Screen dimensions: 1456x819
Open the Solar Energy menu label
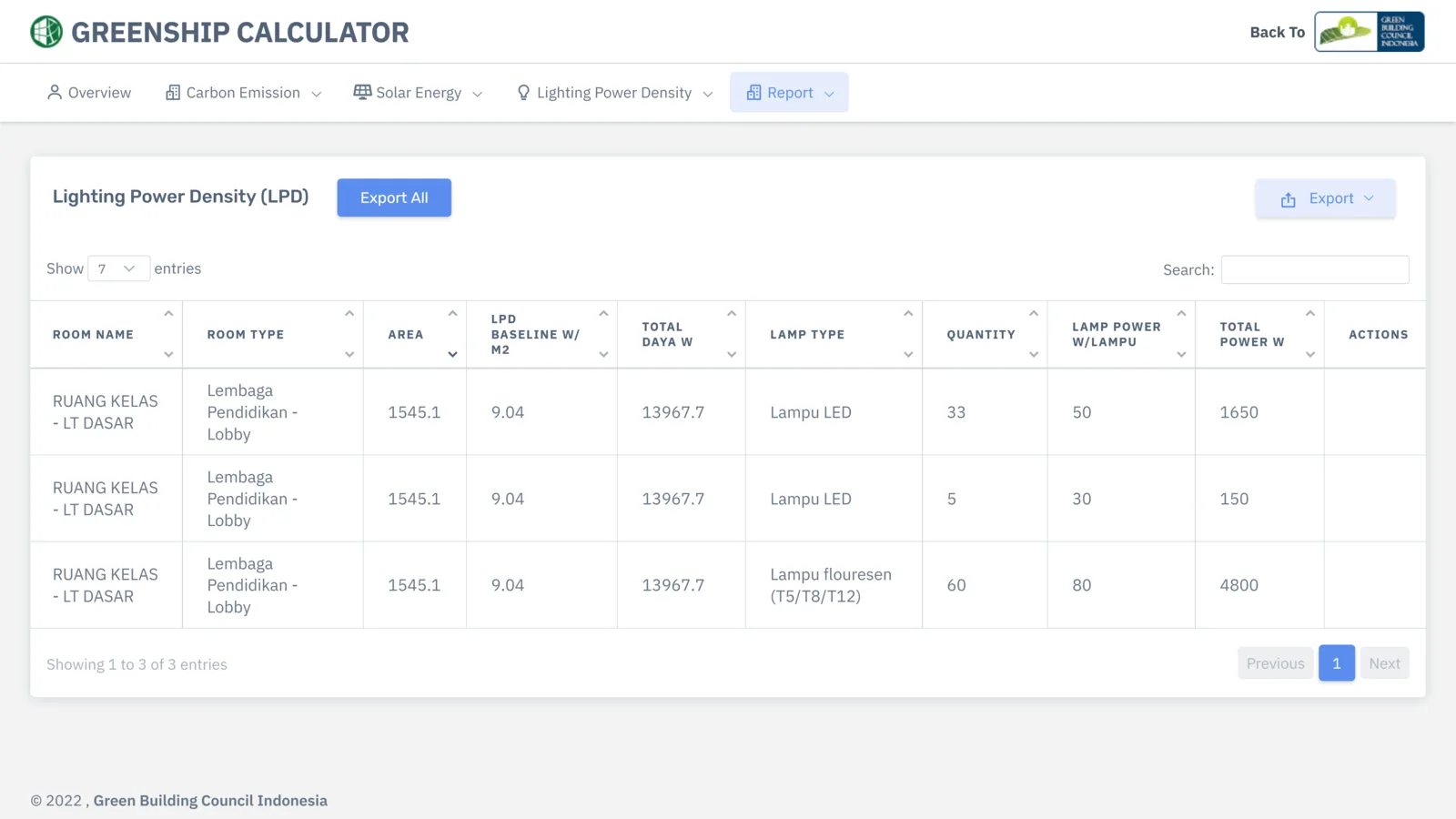tap(419, 93)
